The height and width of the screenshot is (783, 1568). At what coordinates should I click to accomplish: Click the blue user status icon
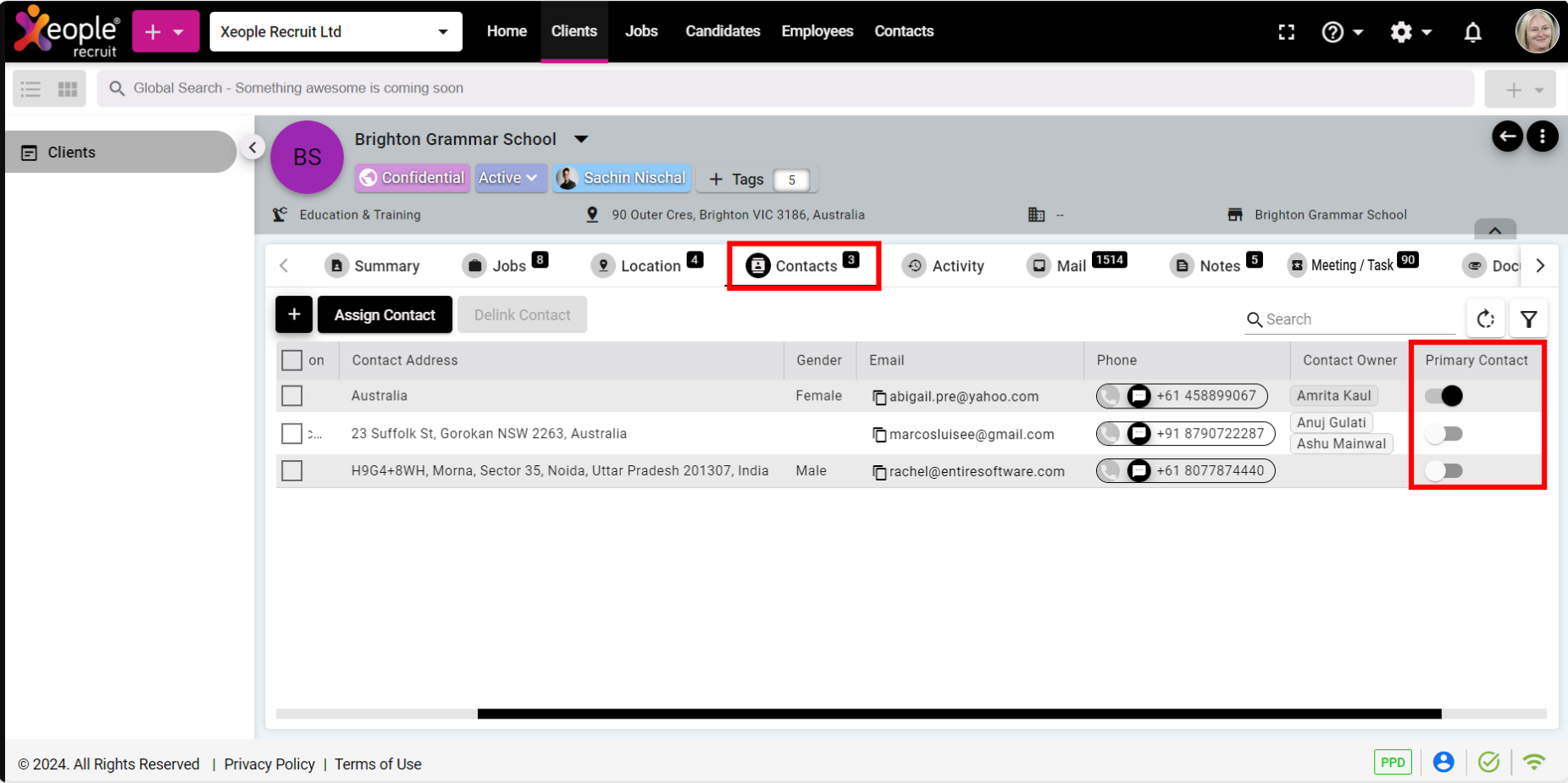tap(1443, 762)
